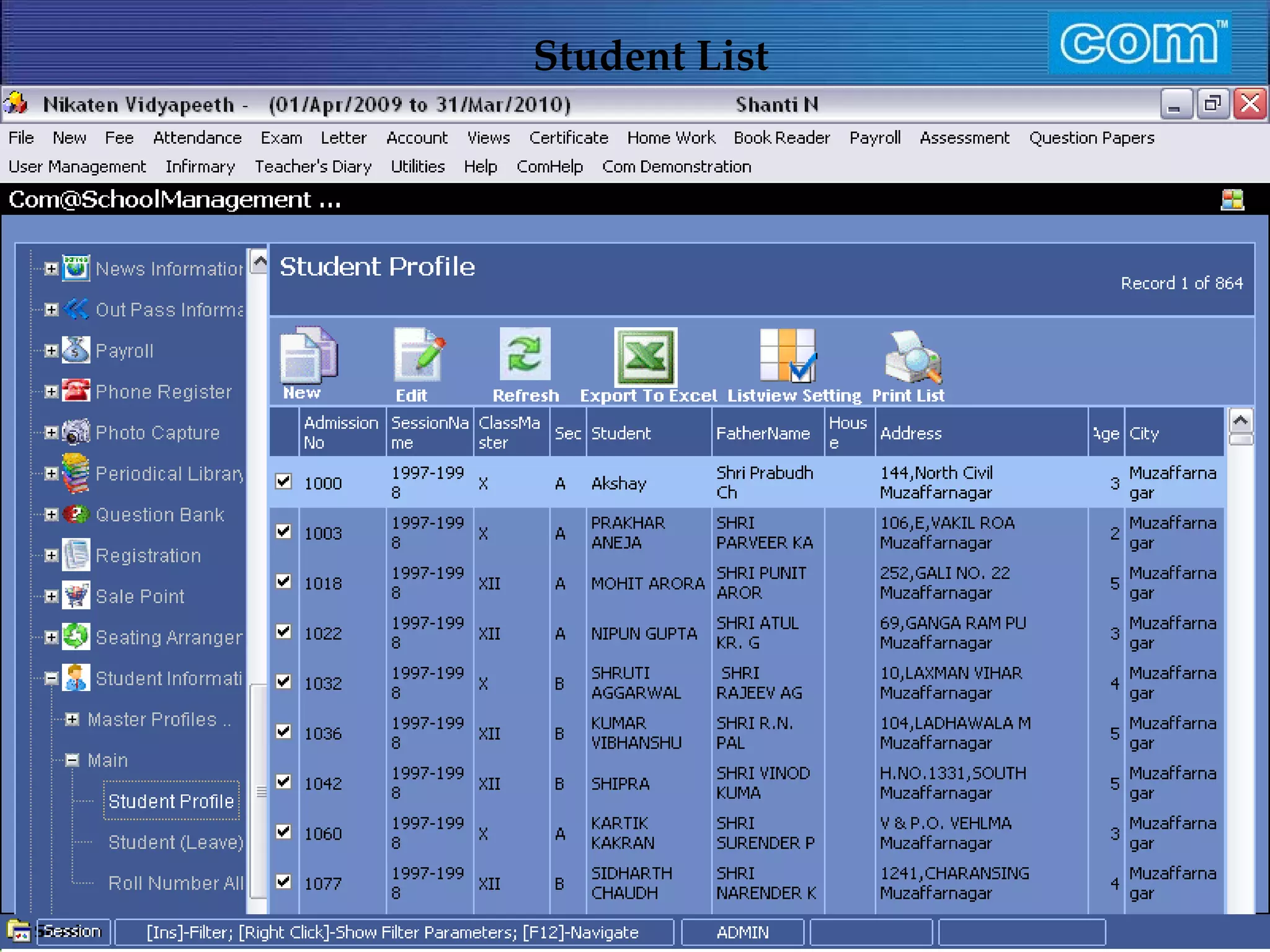Expand the Phone Register tree node
1270x952 pixels.
(51, 391)
